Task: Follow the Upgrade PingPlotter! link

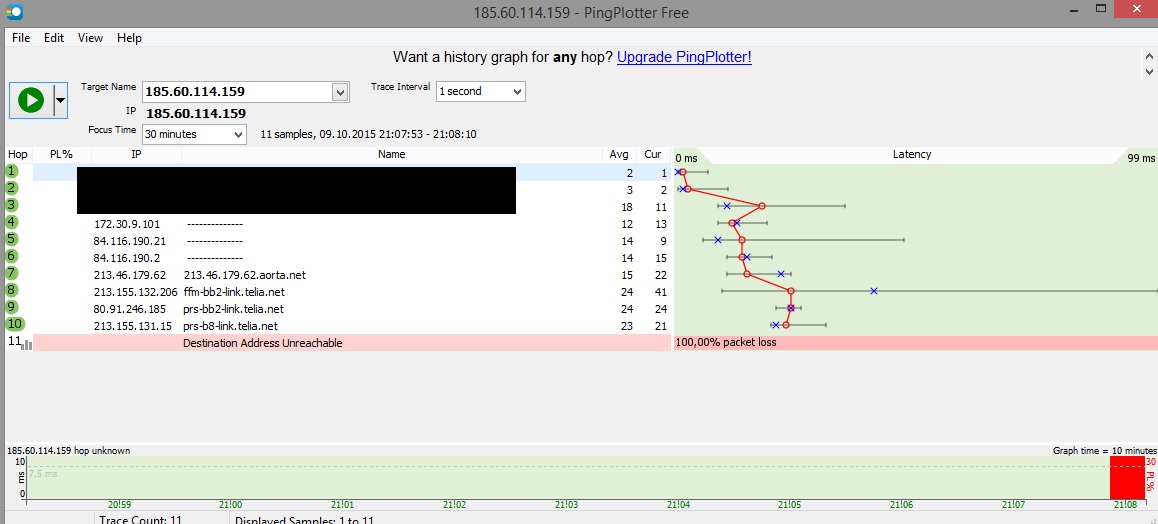Action: pyautogui.click(x=684, y=57)
